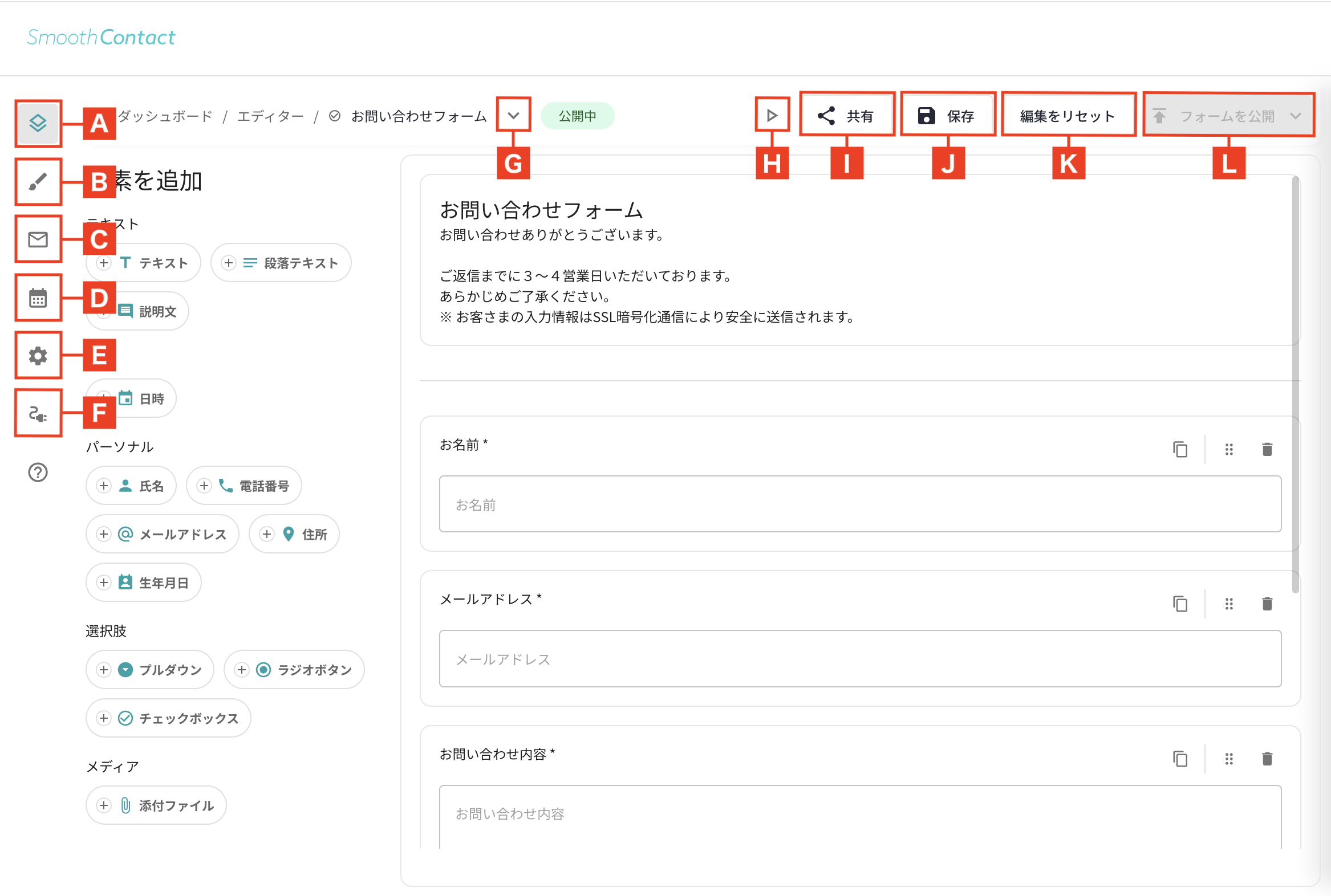Click the SSL暗号化通信 notice line
The height and width of the screenshot is (896, 1331).
pyautogui.click(x=647, y=317)
